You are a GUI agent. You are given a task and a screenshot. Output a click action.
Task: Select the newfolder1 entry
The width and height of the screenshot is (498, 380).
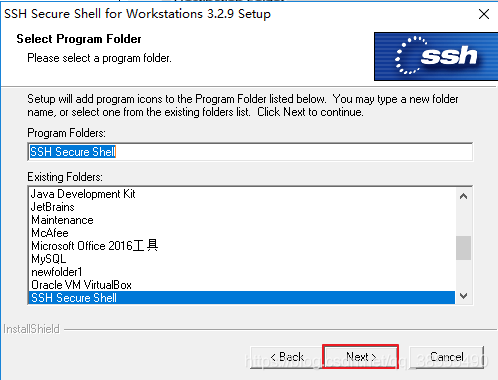(x=242, y=272)
